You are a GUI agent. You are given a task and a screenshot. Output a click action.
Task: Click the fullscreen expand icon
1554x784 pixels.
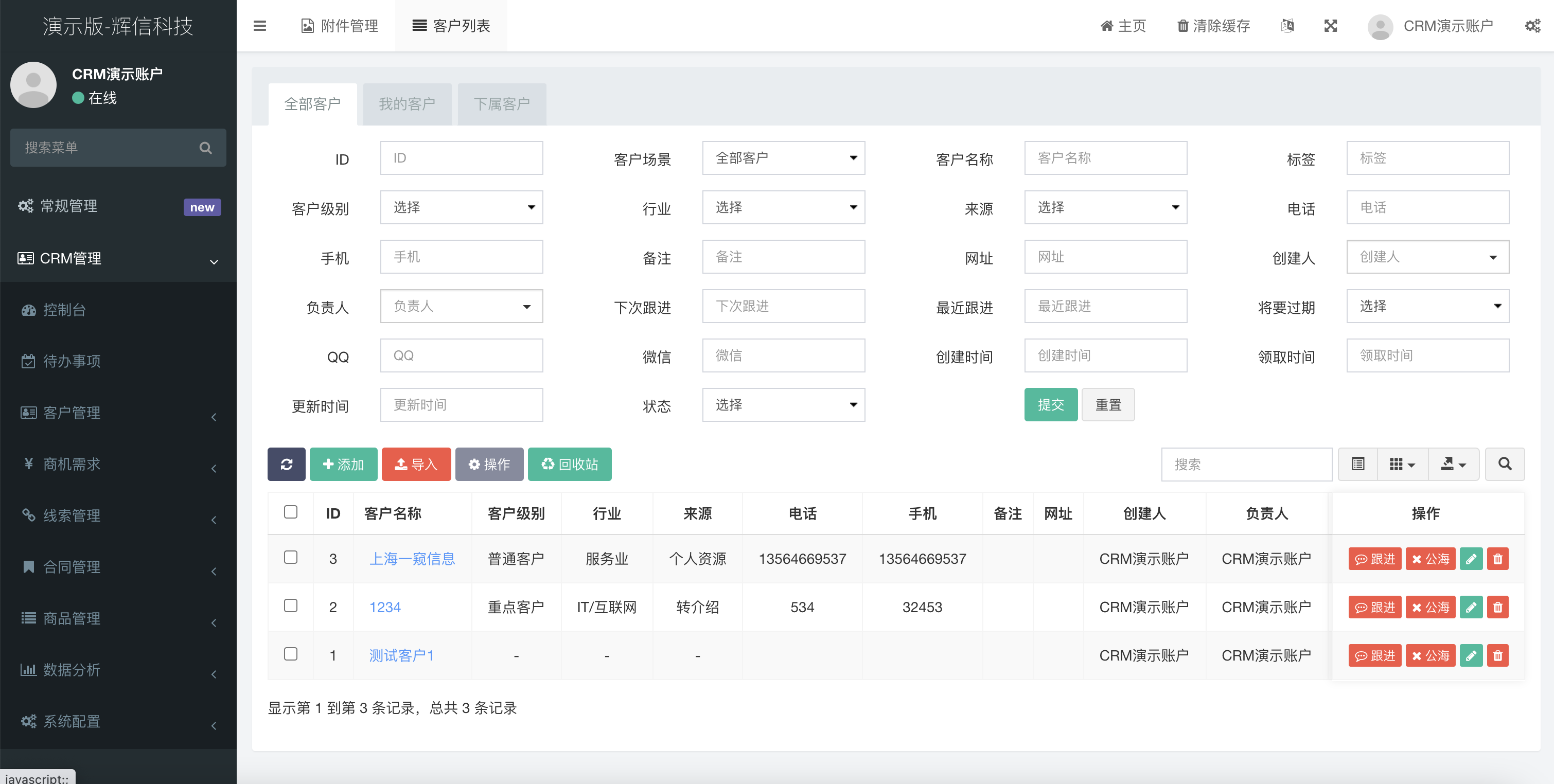click(1330, 26)
